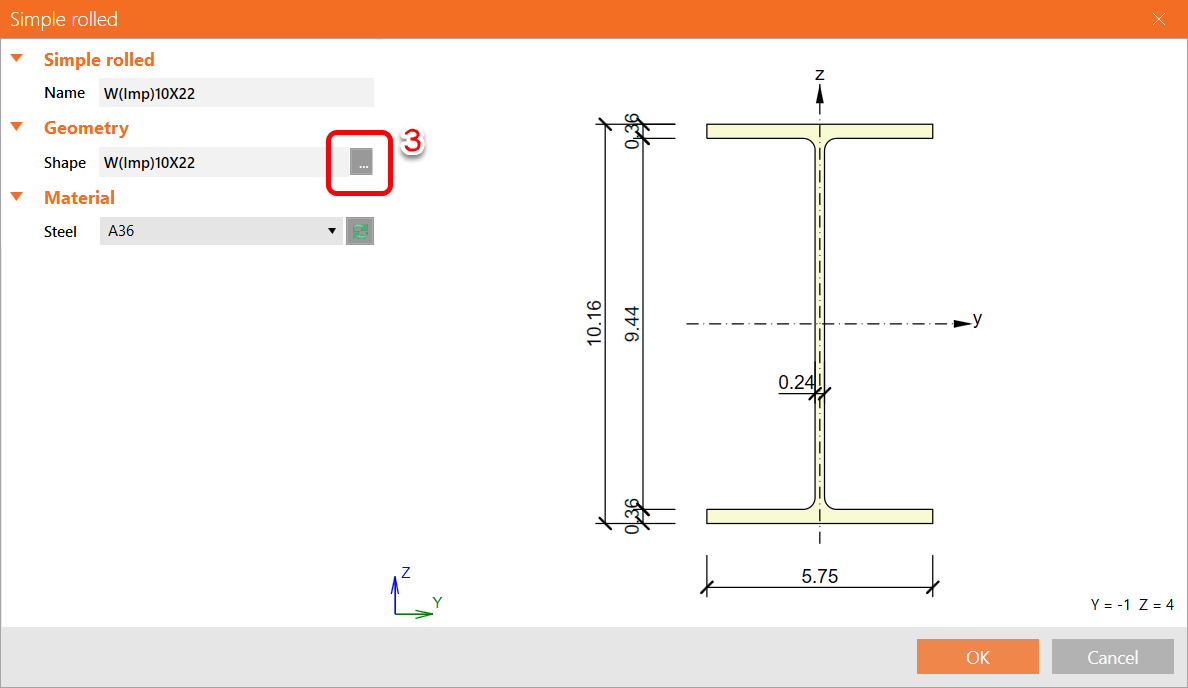The image size is (1188, 688).
Task: Click the Shape field showing W(Imp)10X22
Action: (215, 162)
